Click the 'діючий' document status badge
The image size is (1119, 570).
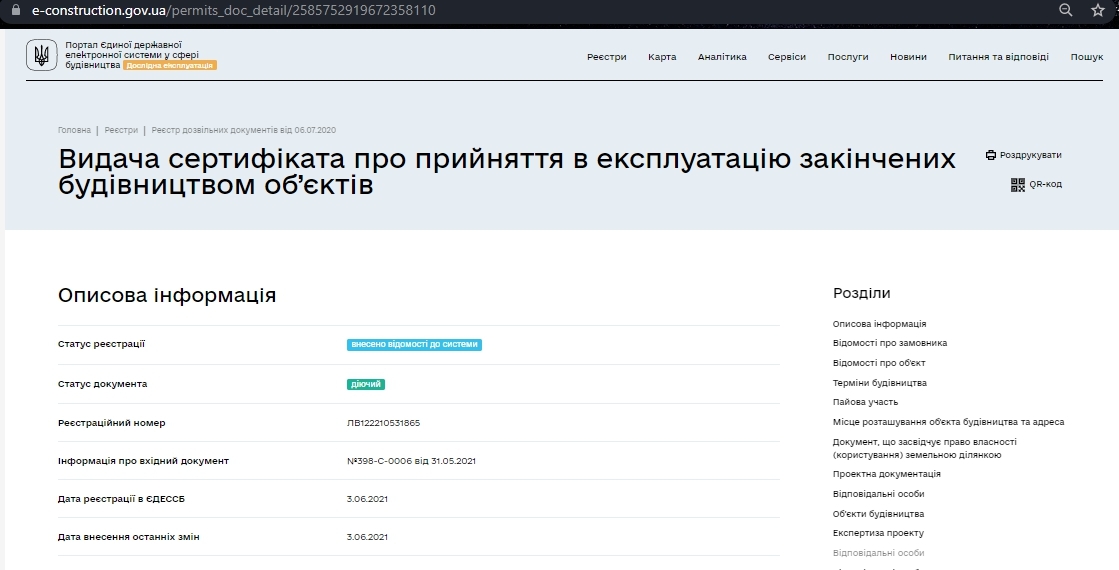point(365,385)
